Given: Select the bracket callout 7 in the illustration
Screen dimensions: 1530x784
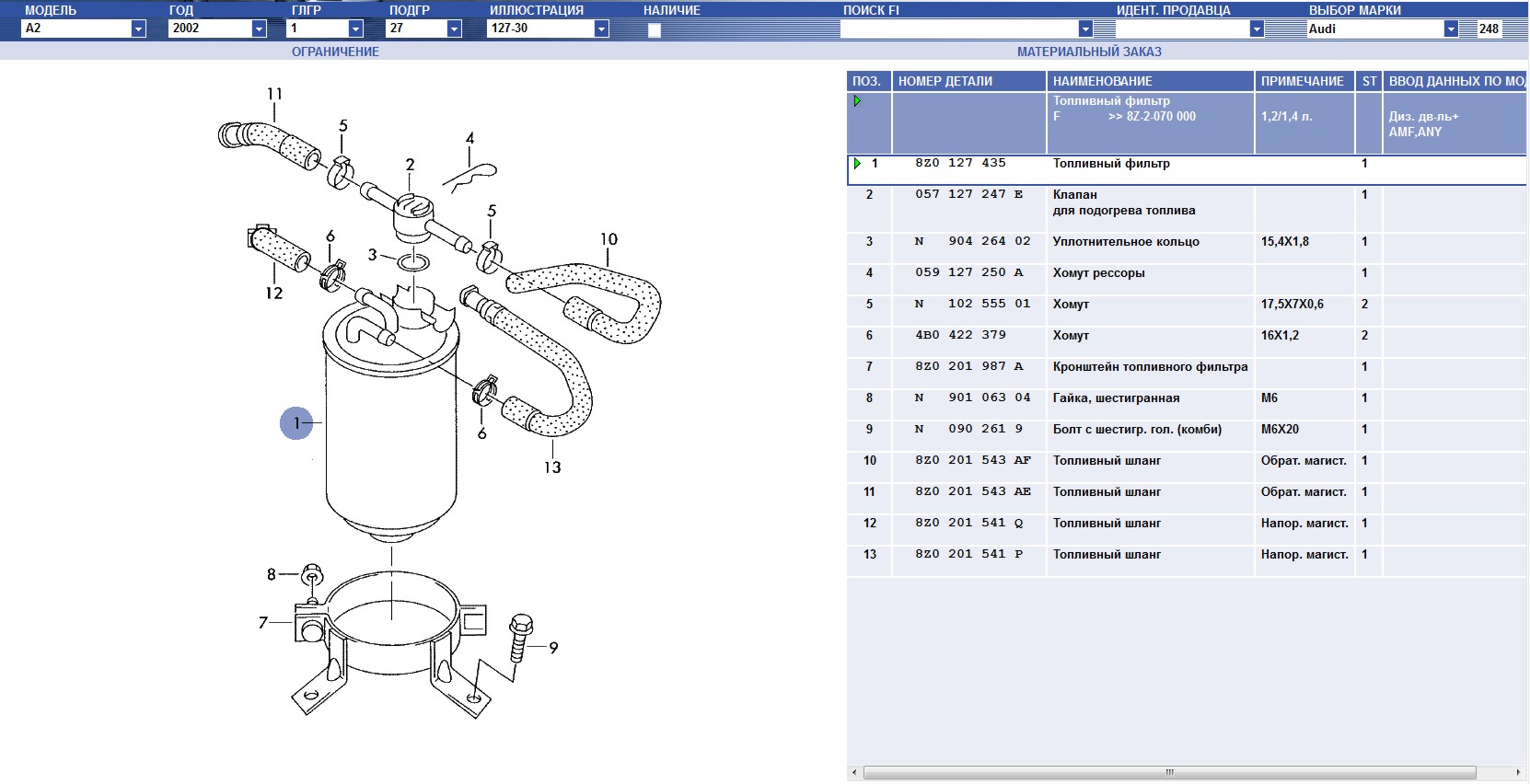Looking at the screenshot, I should pyautogui.click(x=263, y=623).
